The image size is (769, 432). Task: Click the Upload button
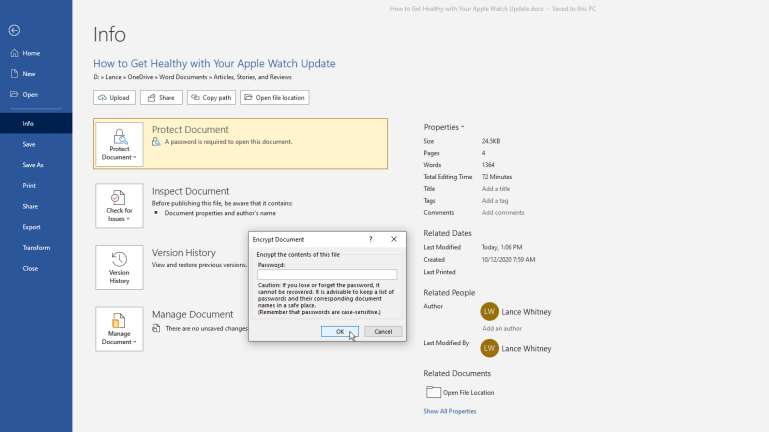click(x=114, y=98)
